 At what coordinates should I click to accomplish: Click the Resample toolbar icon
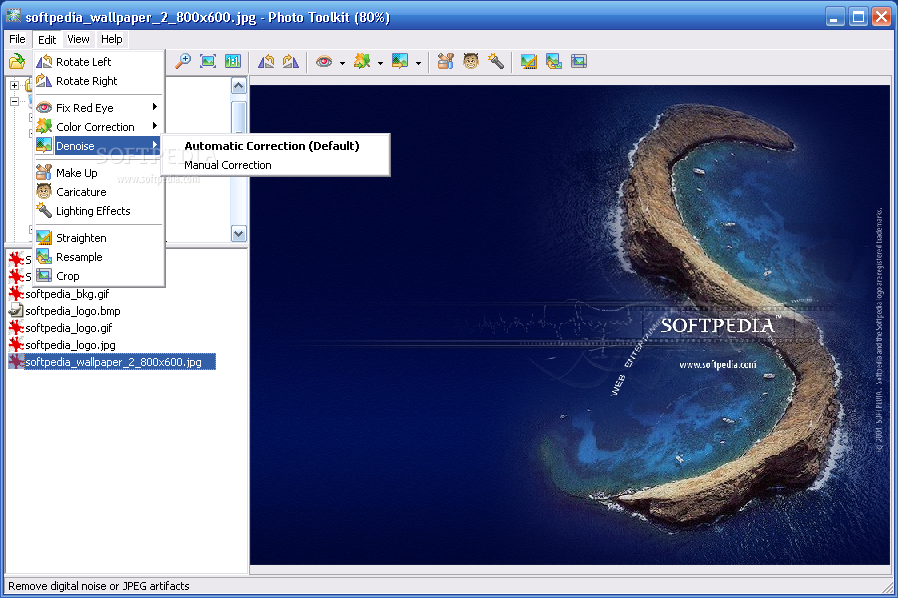tap(554, 61)
